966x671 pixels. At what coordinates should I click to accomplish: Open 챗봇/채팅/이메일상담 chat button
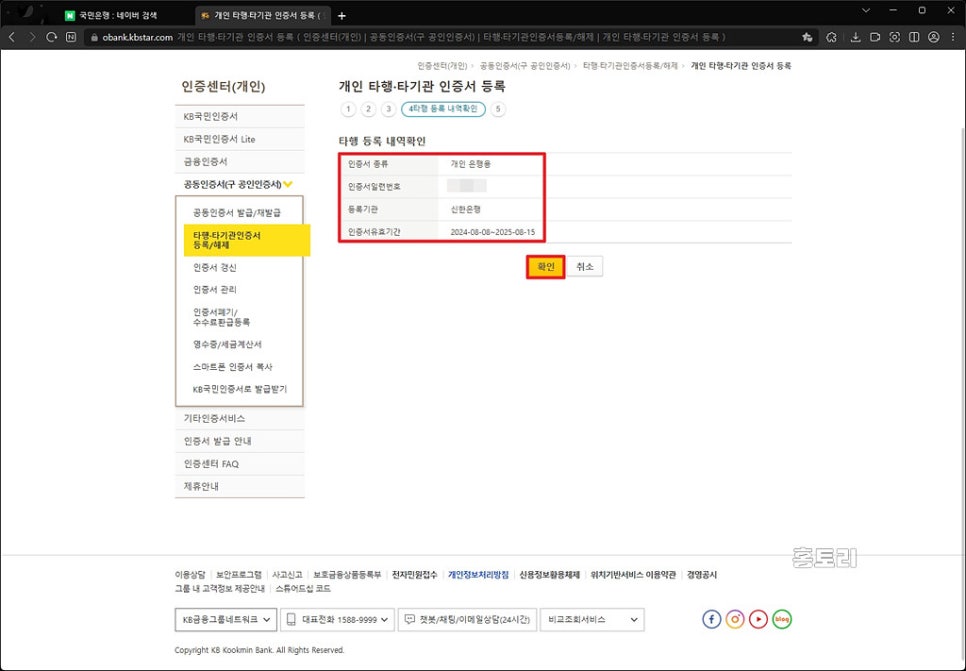point(467,620)
